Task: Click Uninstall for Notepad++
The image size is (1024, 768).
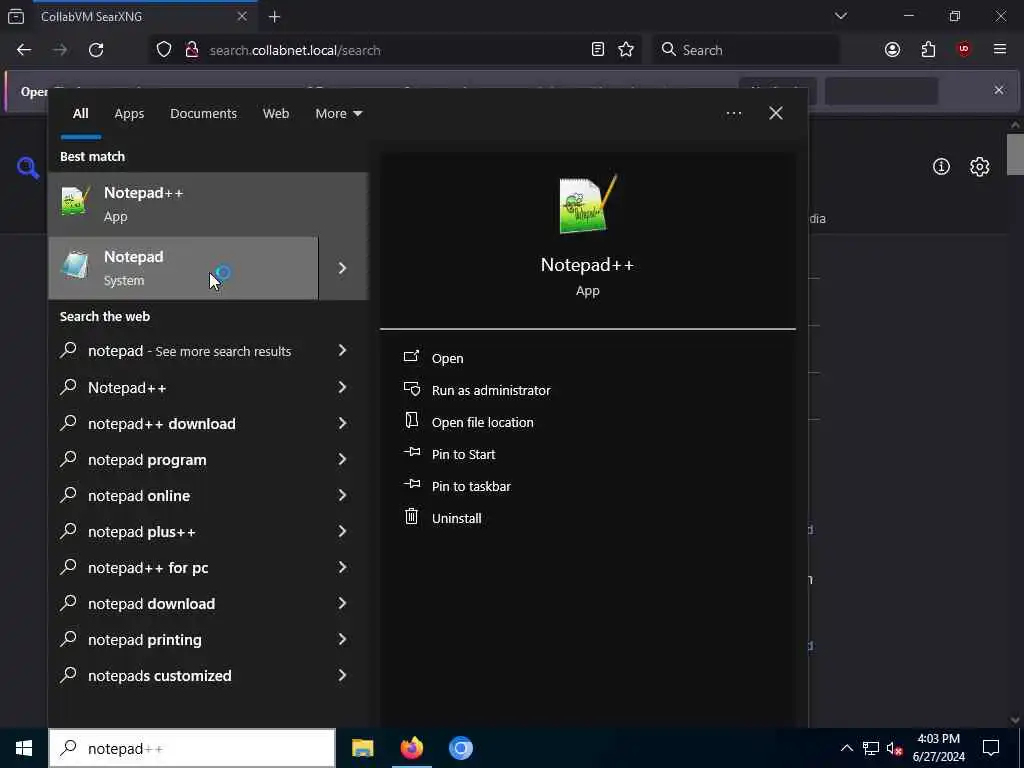Action: click(x=456, y=518)
